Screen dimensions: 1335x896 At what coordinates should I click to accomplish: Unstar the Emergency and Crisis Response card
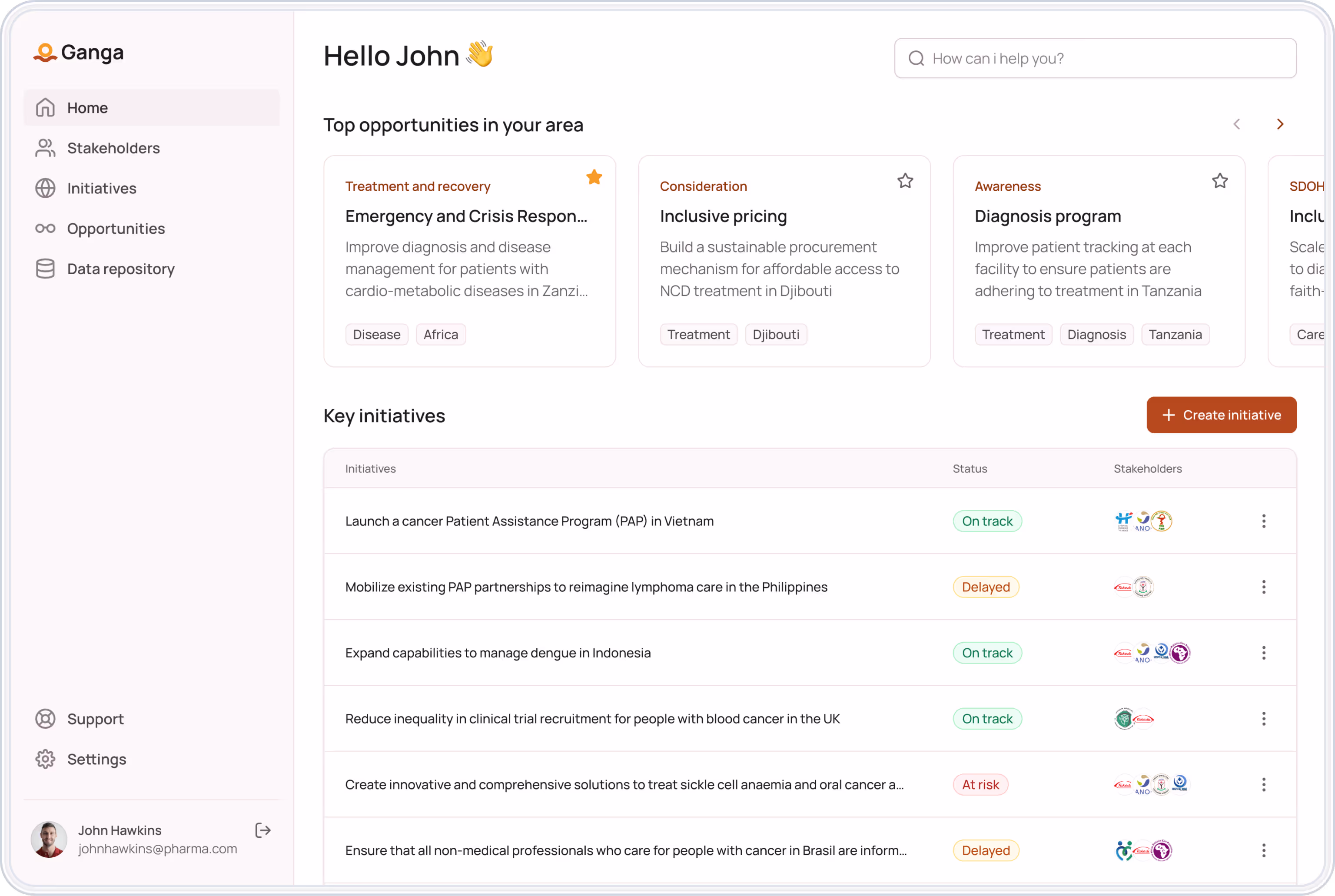(x=594, y=178)
